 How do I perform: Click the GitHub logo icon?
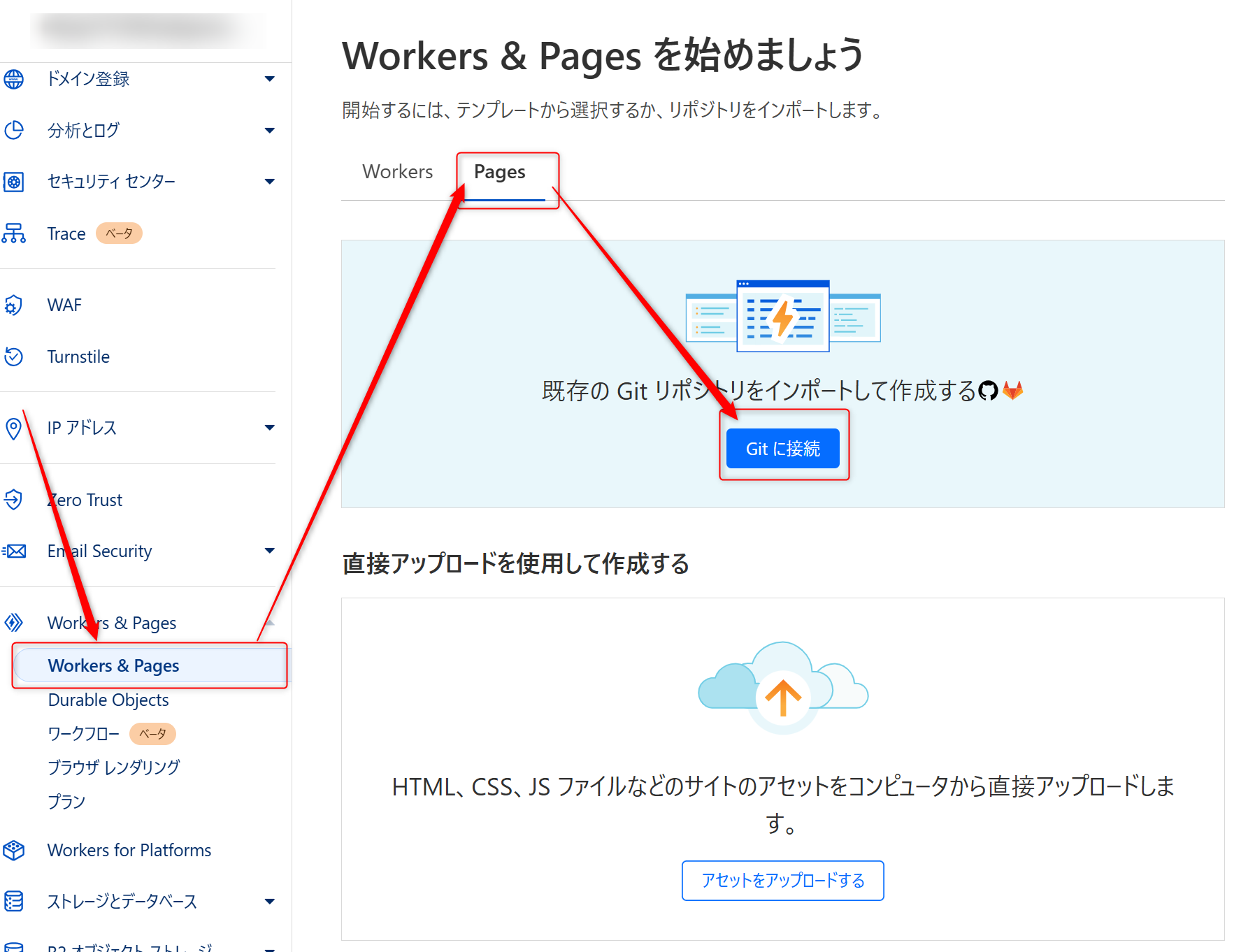click(988, 390)
